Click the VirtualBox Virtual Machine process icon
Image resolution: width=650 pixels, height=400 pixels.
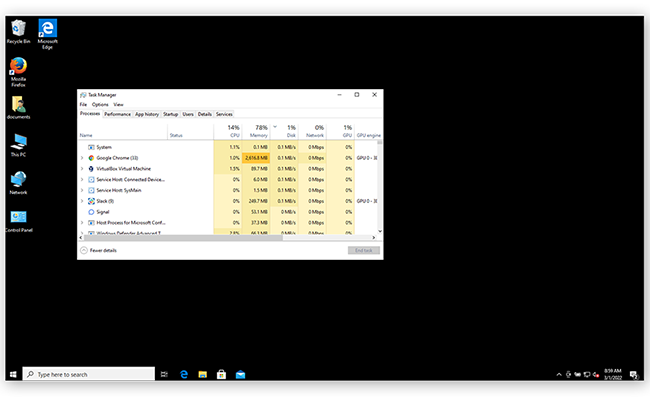click(91, 169)
